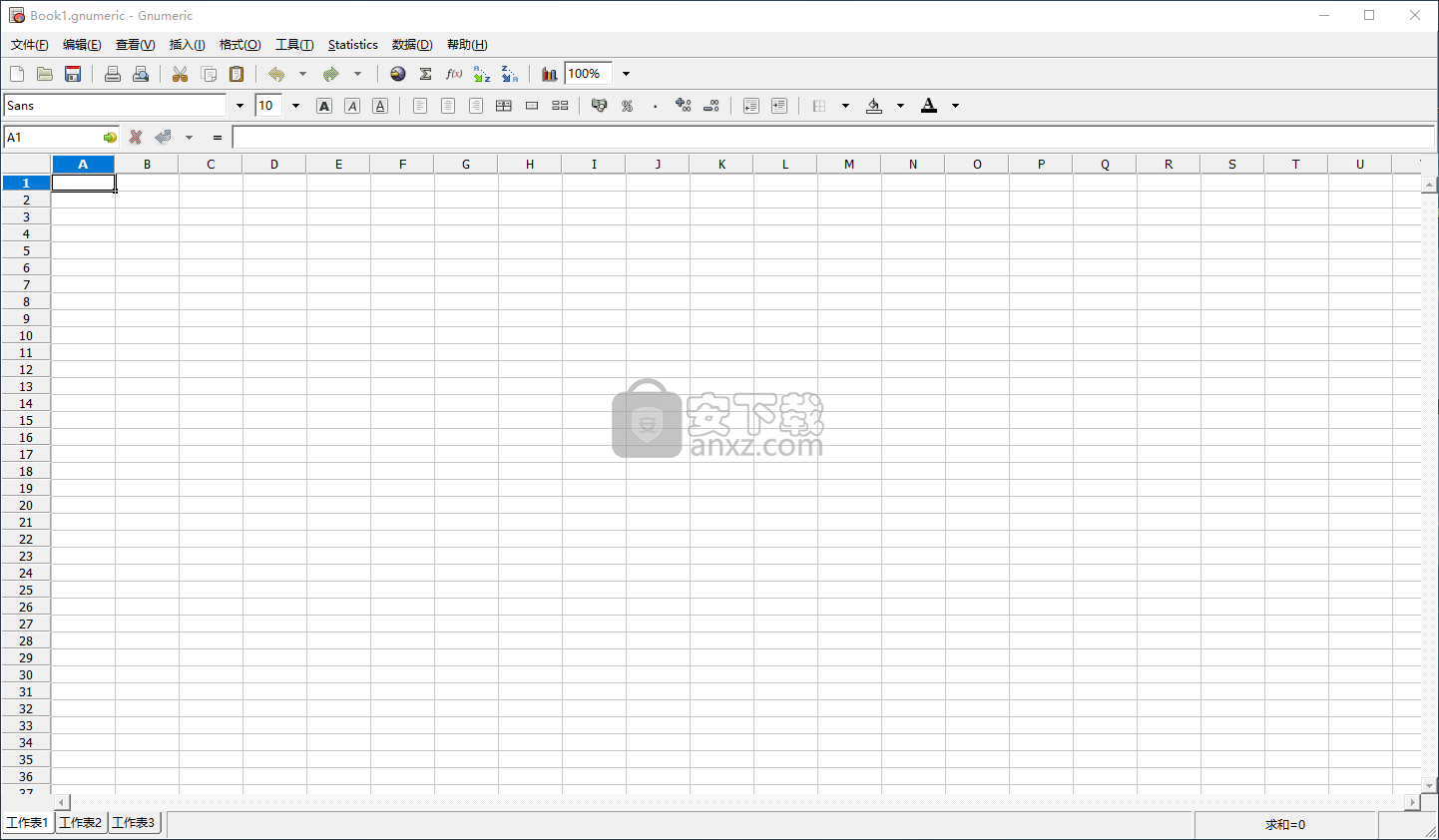Expand the accept entry options arrow
Viewport: 1439px width, 840px height.
pos(189,138)
